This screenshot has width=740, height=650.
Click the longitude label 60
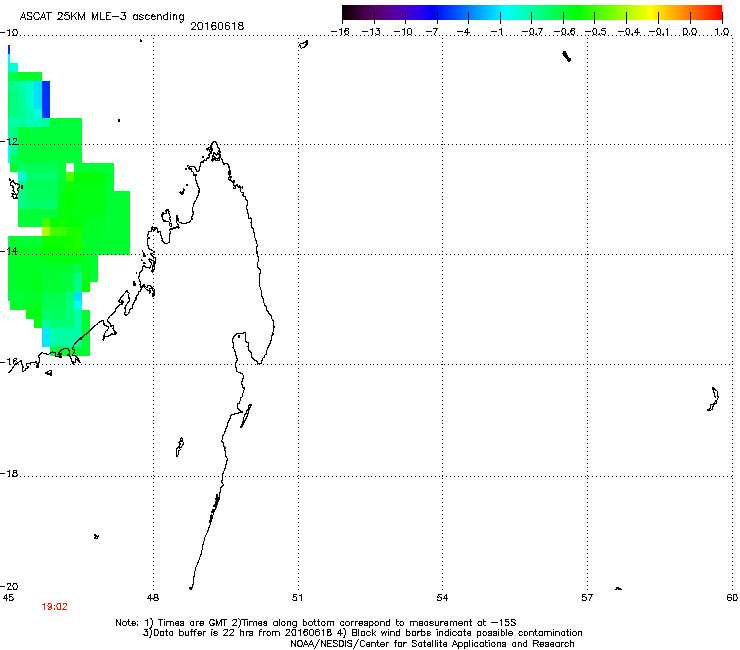point(732,598)
